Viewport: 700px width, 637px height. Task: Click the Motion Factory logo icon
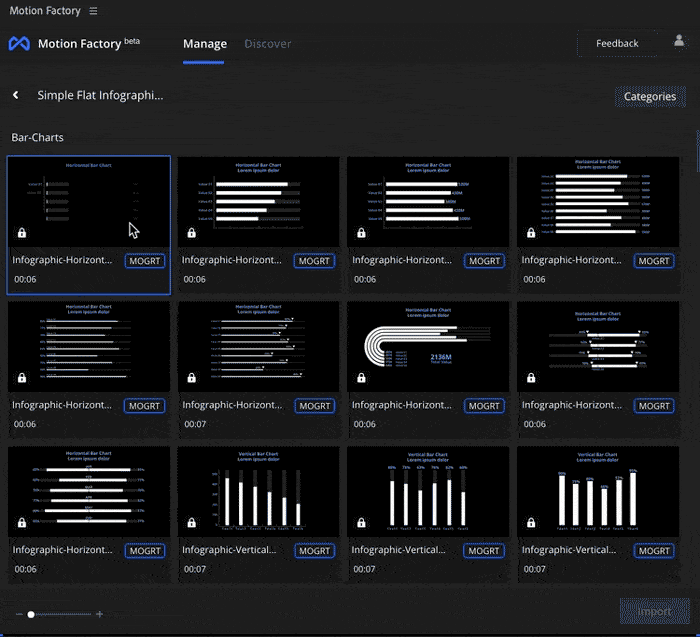(19, 44)
